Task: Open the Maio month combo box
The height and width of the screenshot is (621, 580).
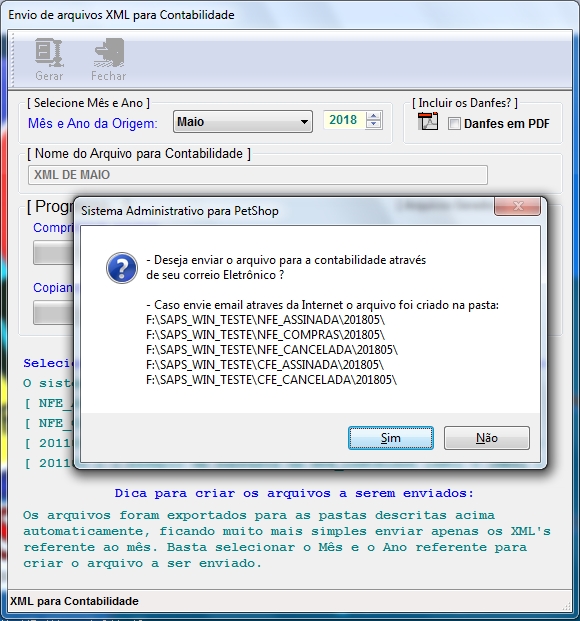Action: (243, 122)
